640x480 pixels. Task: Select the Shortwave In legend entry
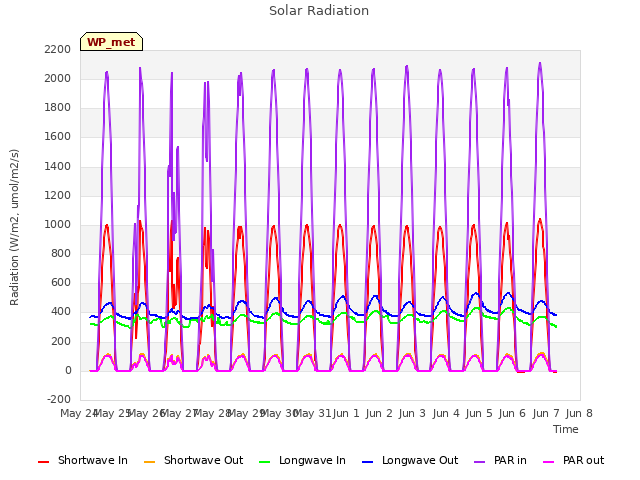click(83, 460)
